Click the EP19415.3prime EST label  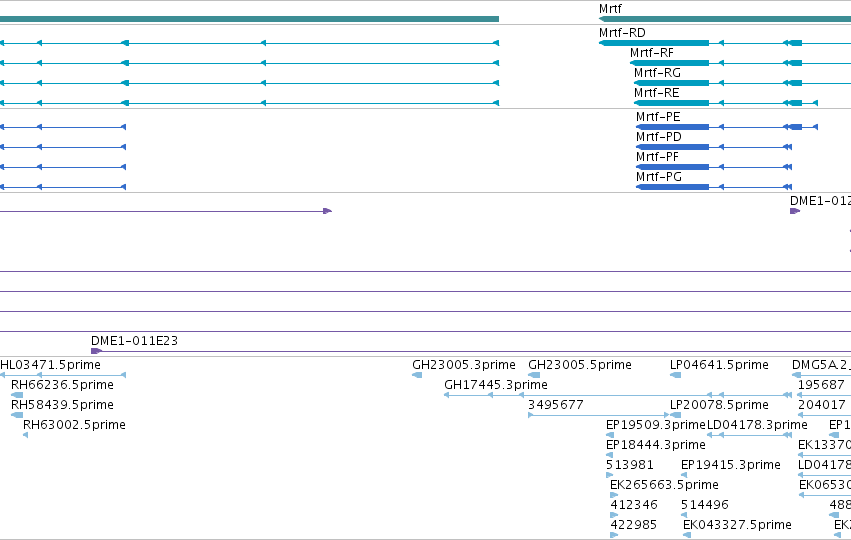coord(731,465)
